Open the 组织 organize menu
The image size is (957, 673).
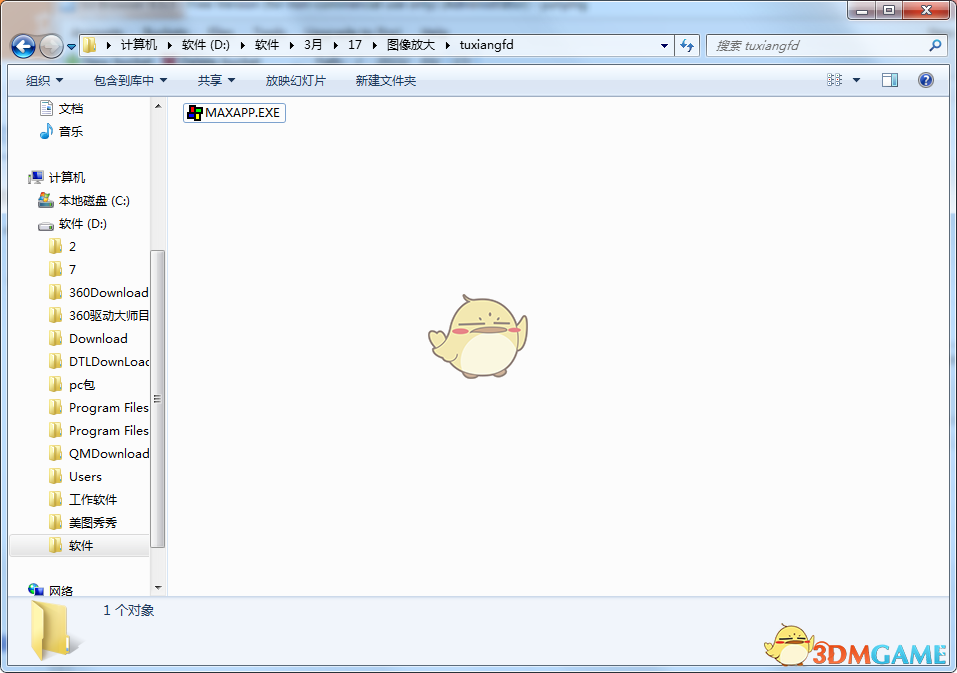tap(44, 80)
